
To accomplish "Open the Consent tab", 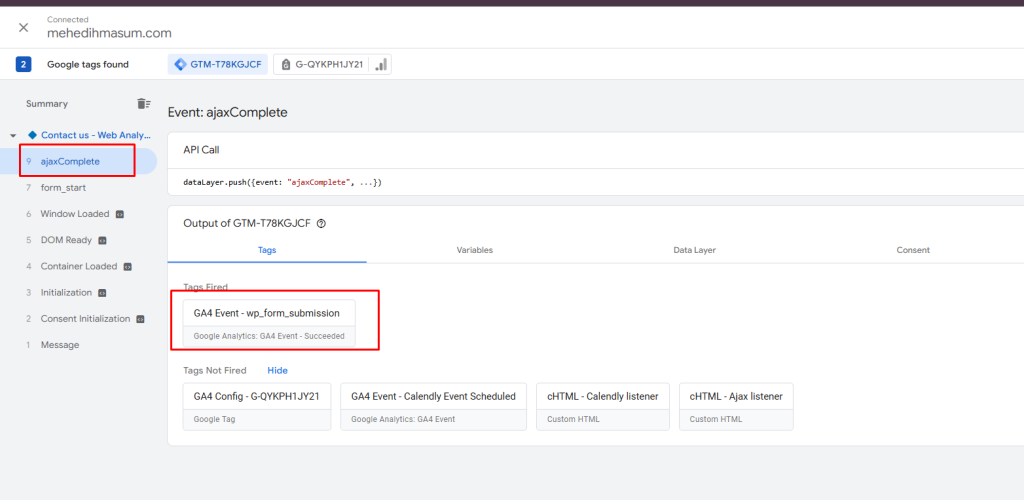I will (913, 250).
